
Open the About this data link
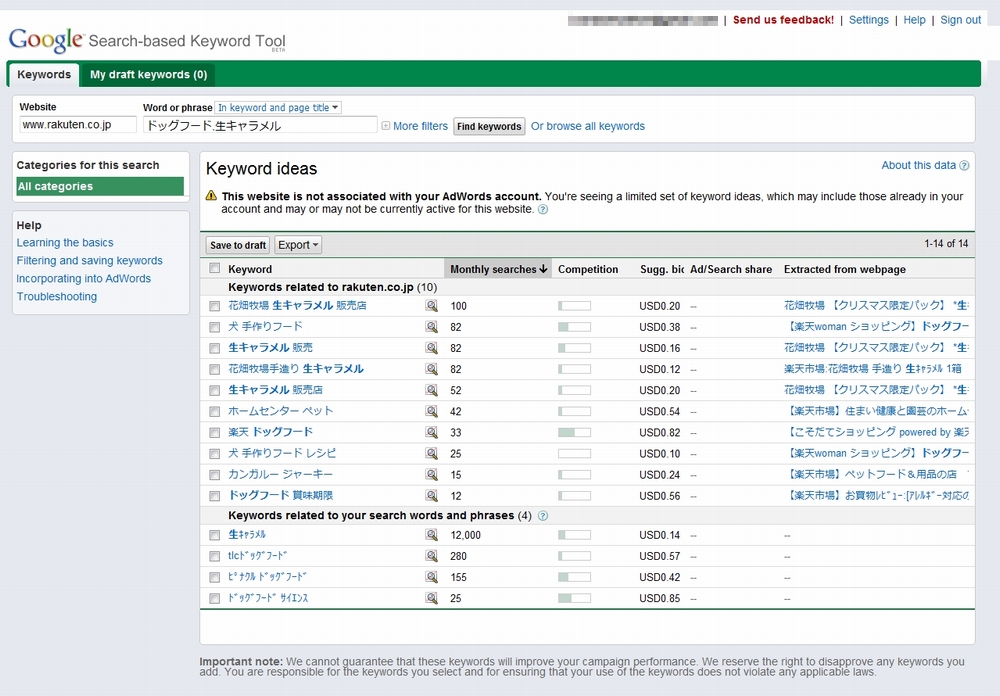point(918,165)
